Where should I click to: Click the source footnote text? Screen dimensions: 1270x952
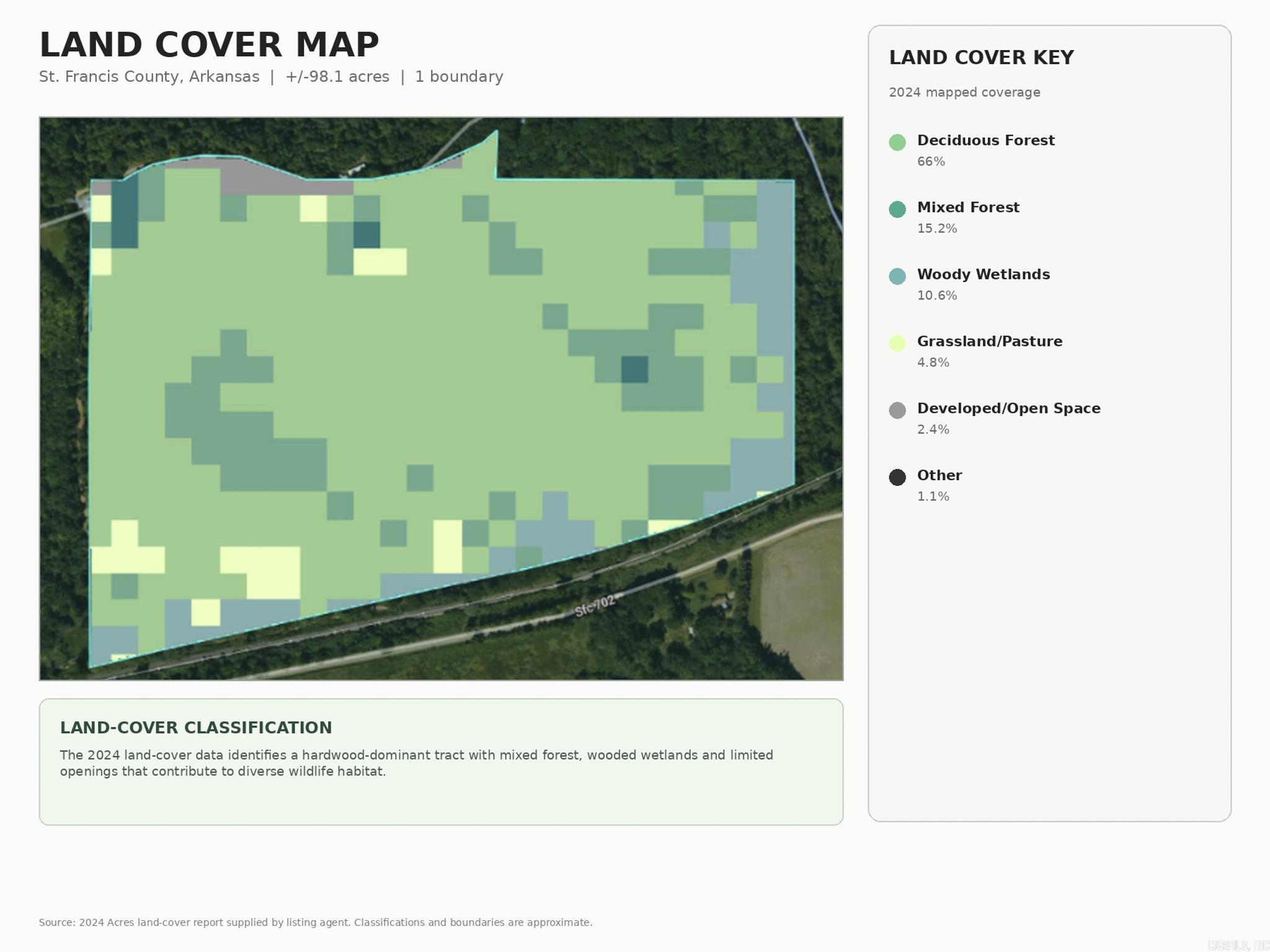316,922
